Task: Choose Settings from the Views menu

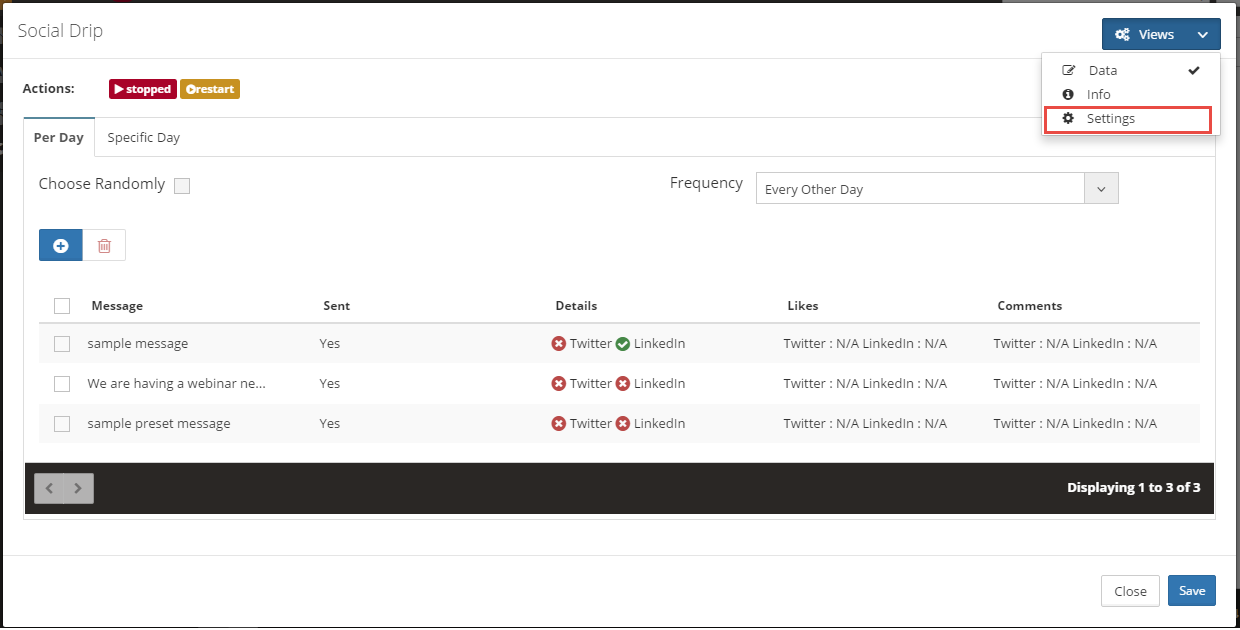Action: (x=1110, y=119)
